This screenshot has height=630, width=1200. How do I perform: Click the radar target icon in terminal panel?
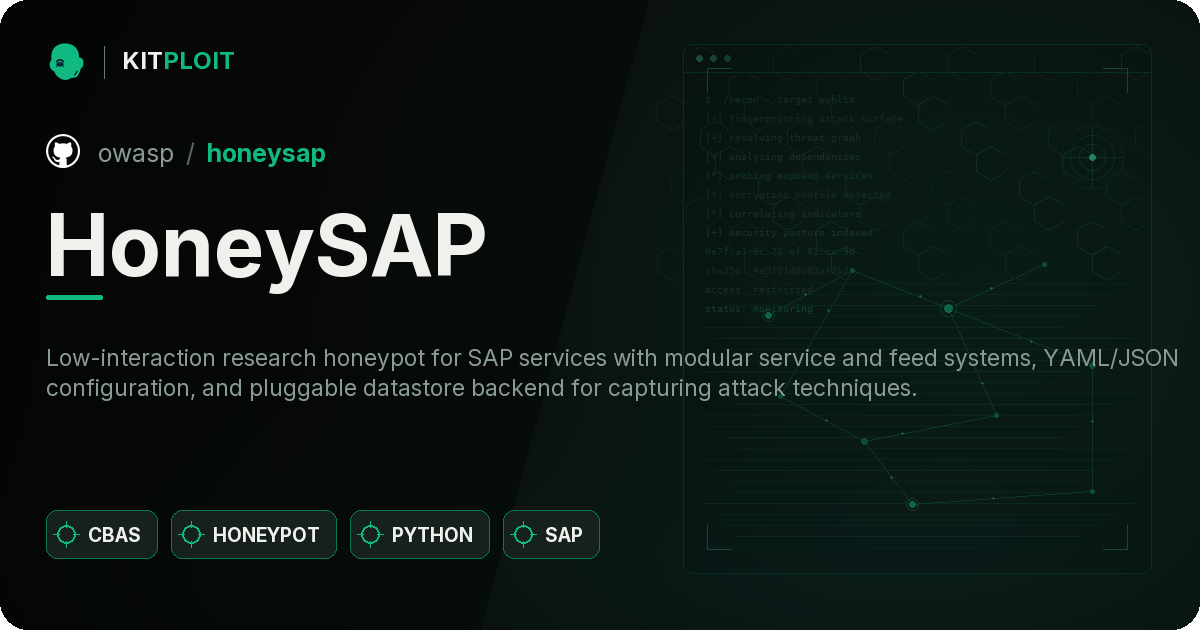click(x=1092, y=157)
